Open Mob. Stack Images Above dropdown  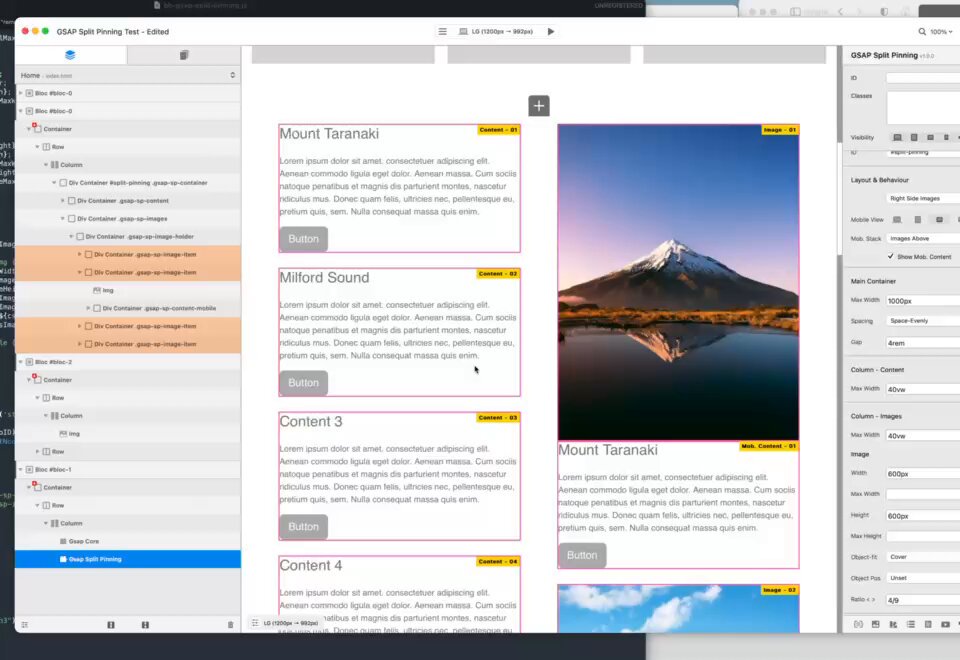click(923, 238)
